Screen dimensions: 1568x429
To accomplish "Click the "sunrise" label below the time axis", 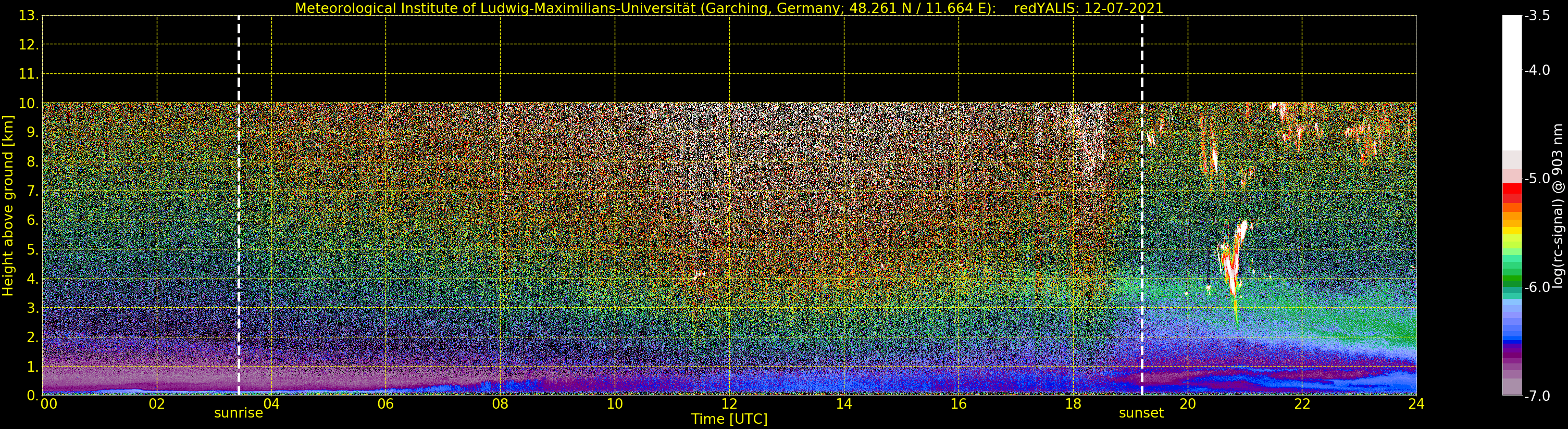I will (239, 413).
